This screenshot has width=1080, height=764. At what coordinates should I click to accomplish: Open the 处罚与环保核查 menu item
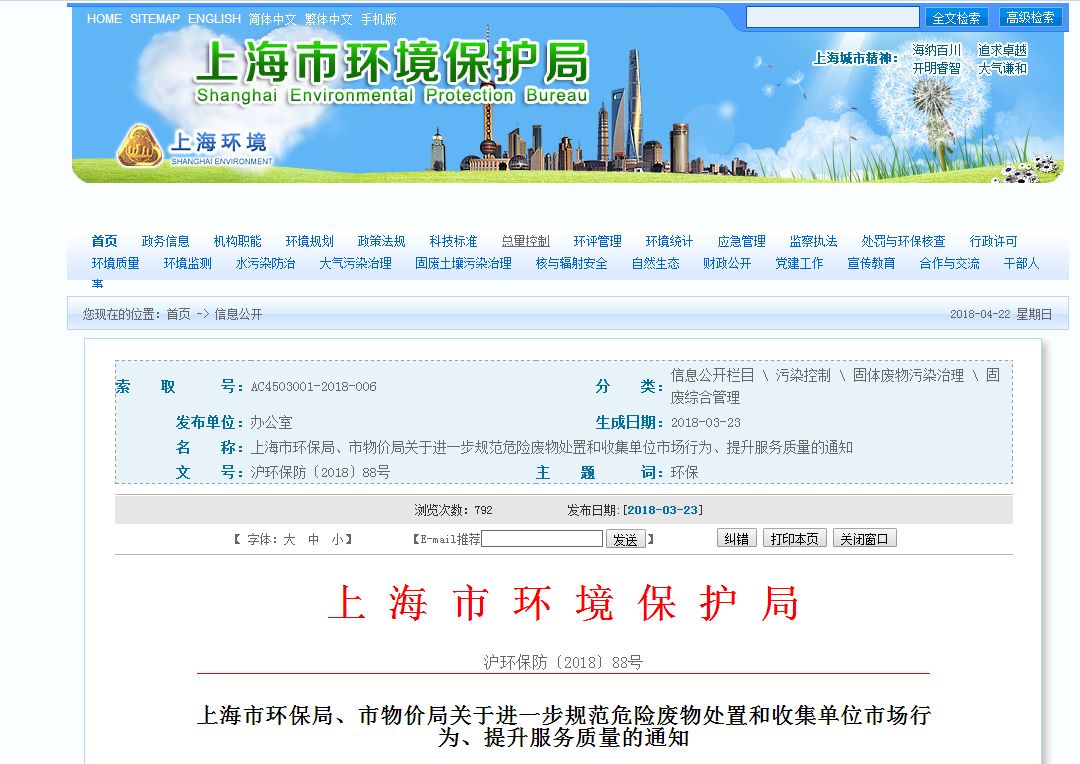click(x=903, y=241)
